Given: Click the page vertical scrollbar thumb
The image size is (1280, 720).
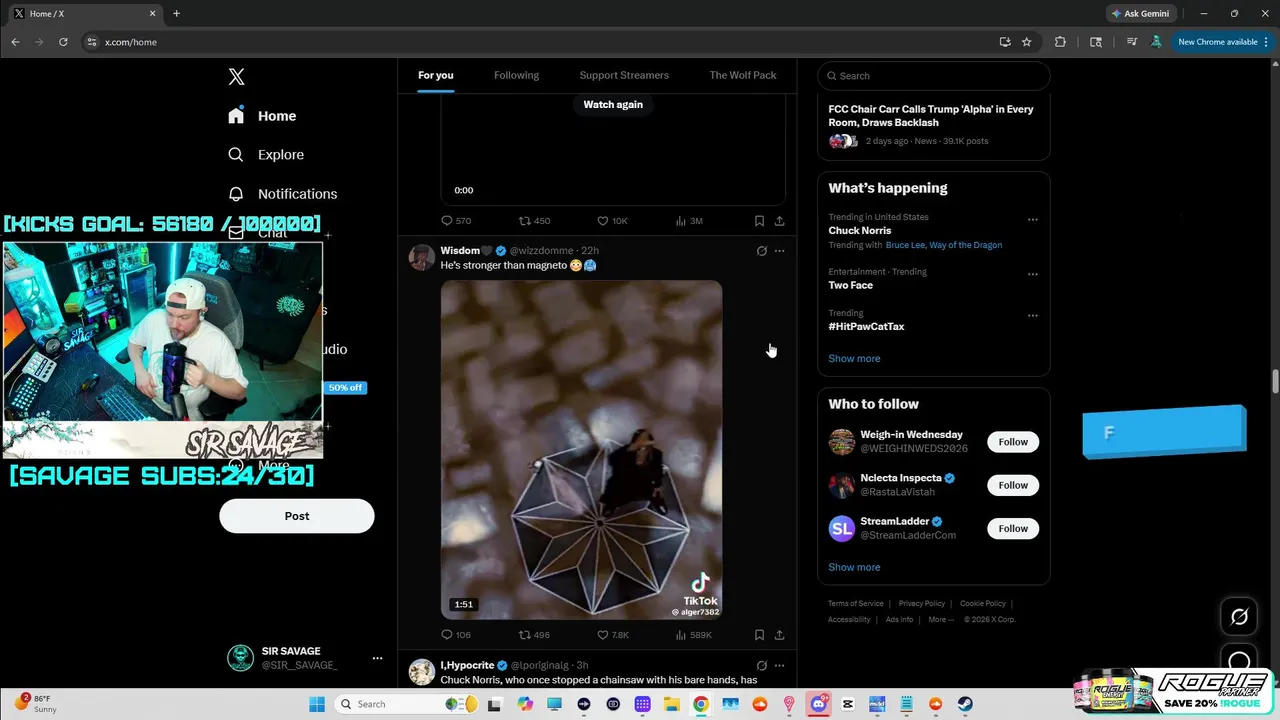Looking at the screenshot, I should click(x=1275, y=382).
